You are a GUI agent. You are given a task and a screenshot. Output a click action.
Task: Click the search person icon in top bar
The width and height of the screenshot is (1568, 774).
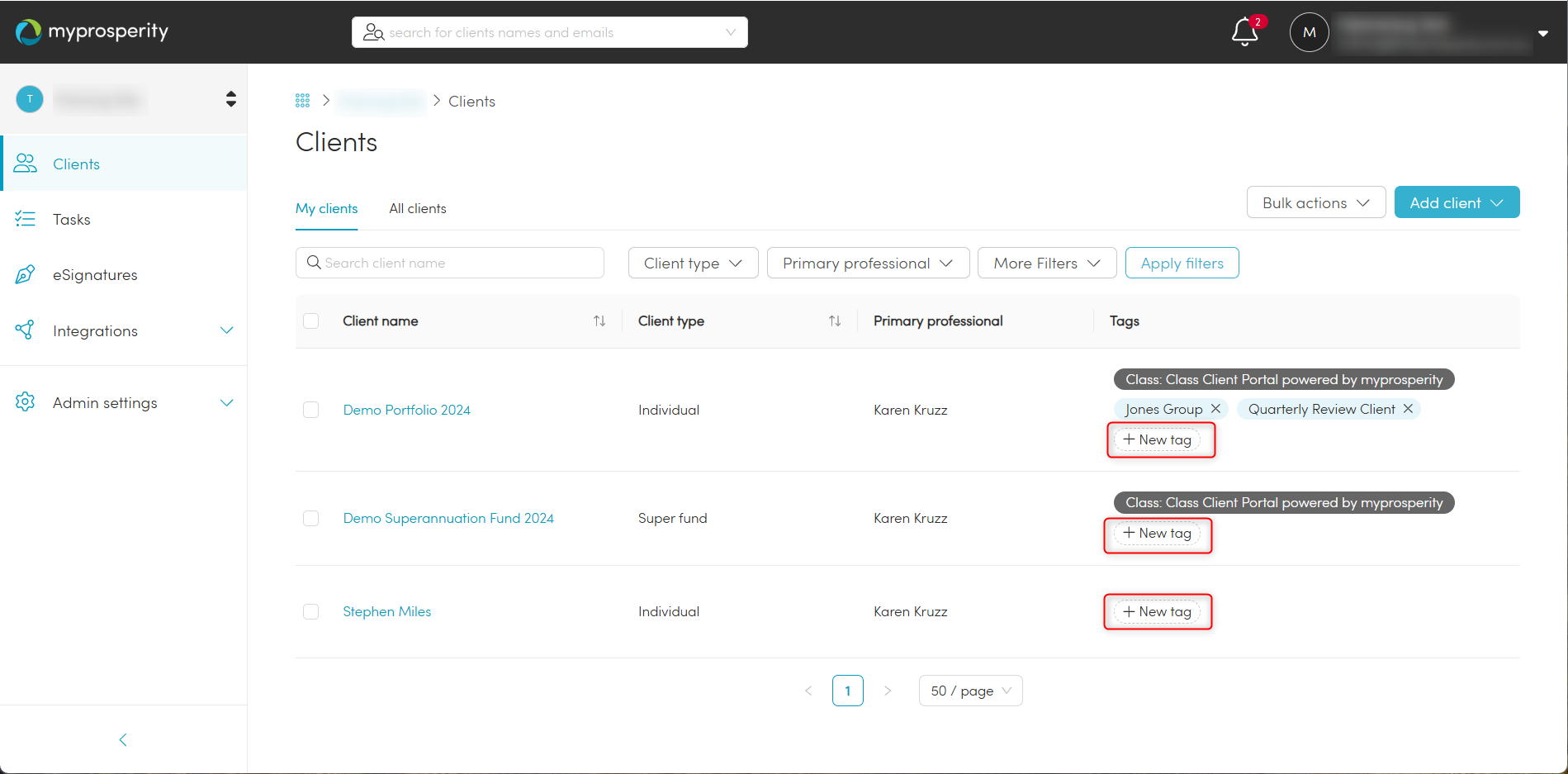(373, 32)
